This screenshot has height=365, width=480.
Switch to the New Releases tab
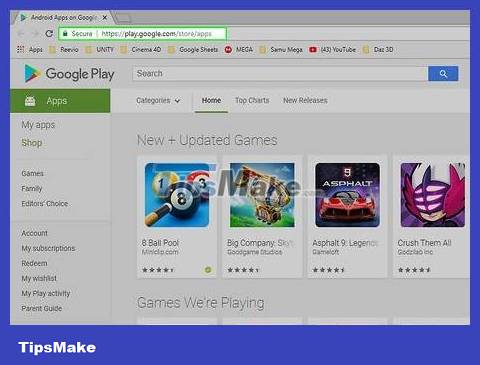point(305,100)
